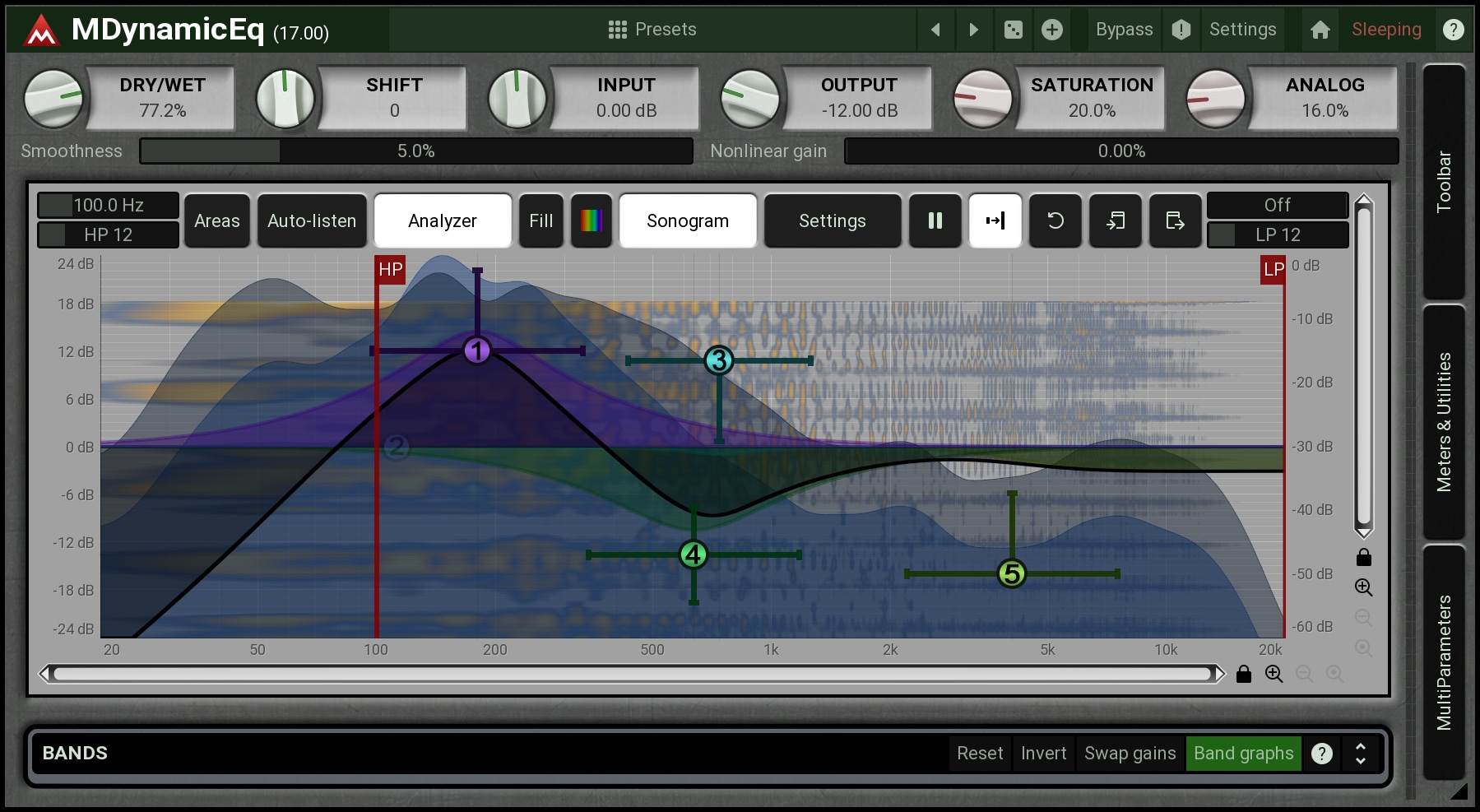Click the vertical axis lock icon
This screenshot has height=812, width=1480.
click(1363, 558)
